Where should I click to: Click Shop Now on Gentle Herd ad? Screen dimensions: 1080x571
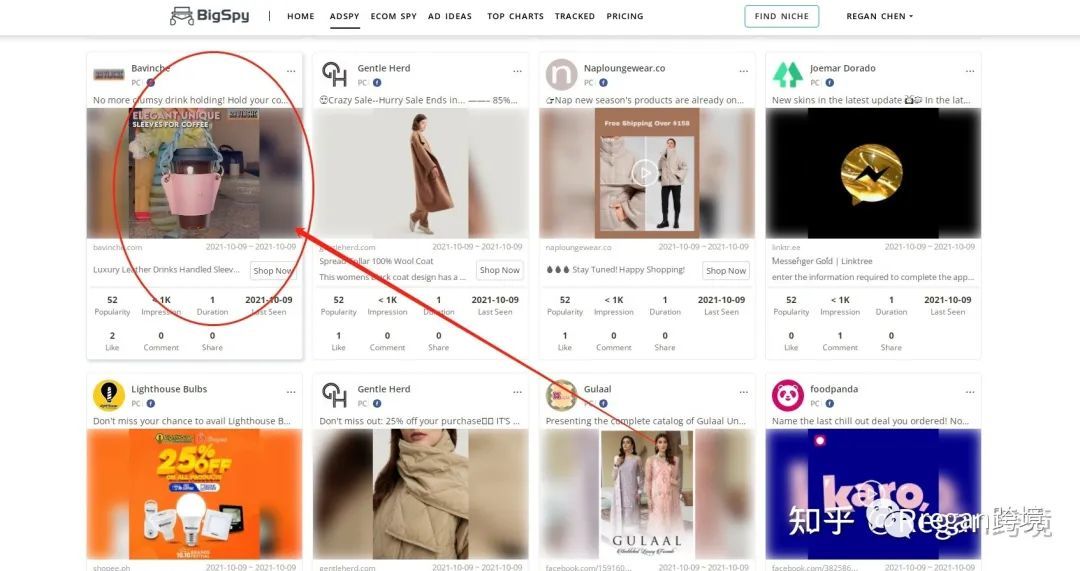[499, 270]
